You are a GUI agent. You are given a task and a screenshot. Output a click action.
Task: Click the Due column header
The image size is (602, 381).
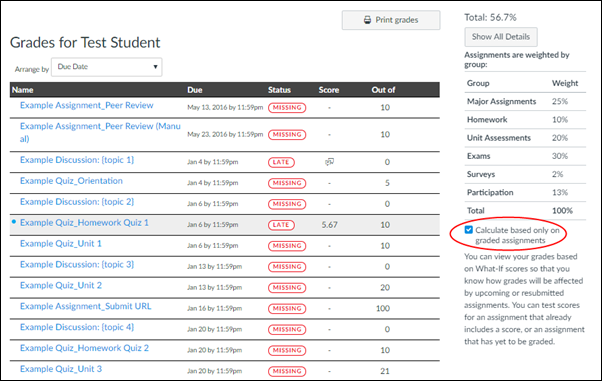click(195, 90)
